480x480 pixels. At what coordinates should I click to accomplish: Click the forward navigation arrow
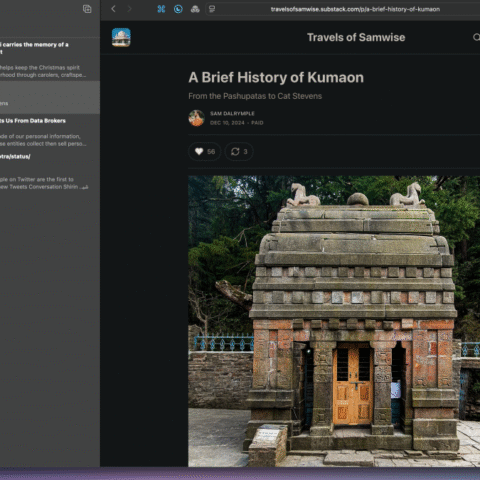(x=129, y=9)
